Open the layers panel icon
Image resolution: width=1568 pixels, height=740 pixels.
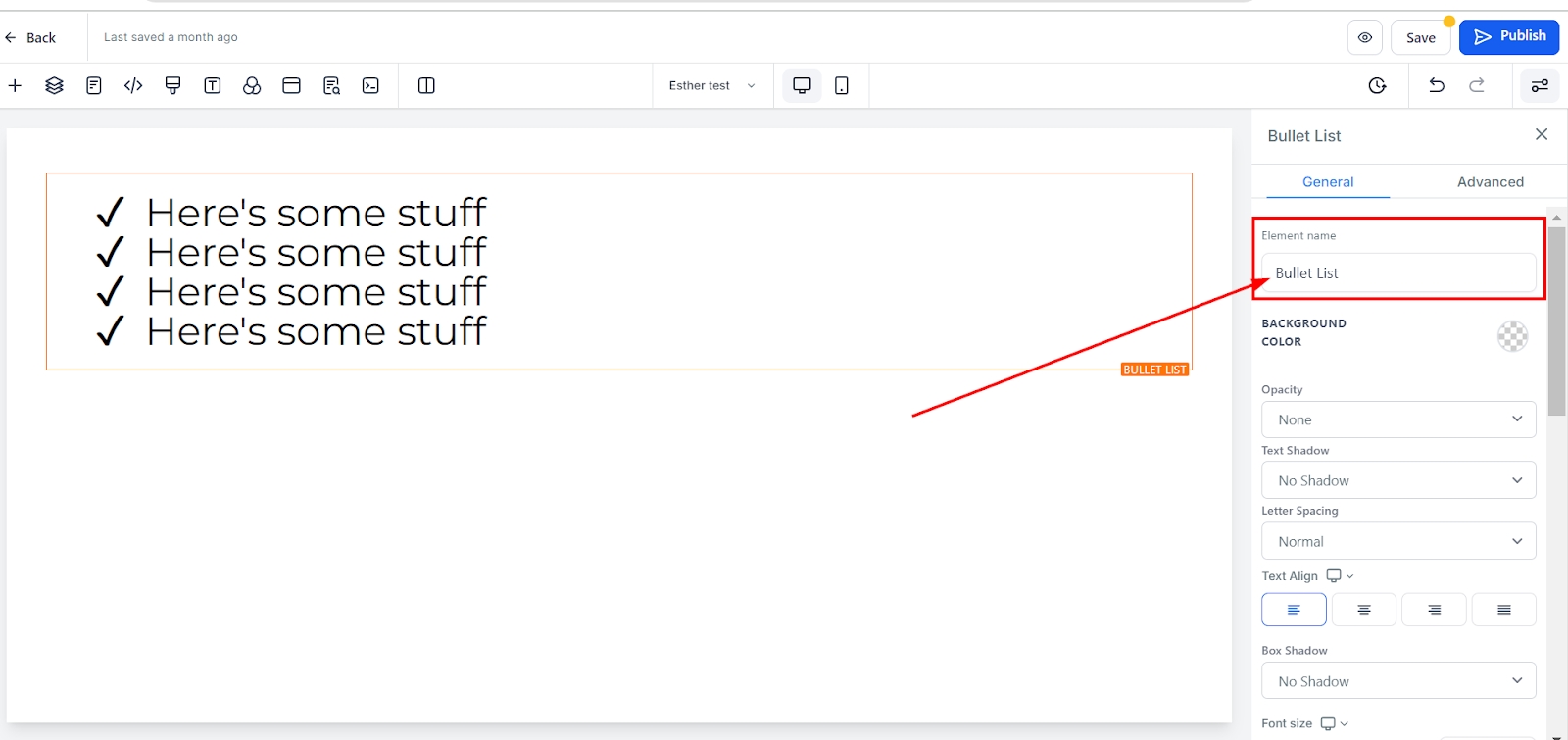click(54, 86)
